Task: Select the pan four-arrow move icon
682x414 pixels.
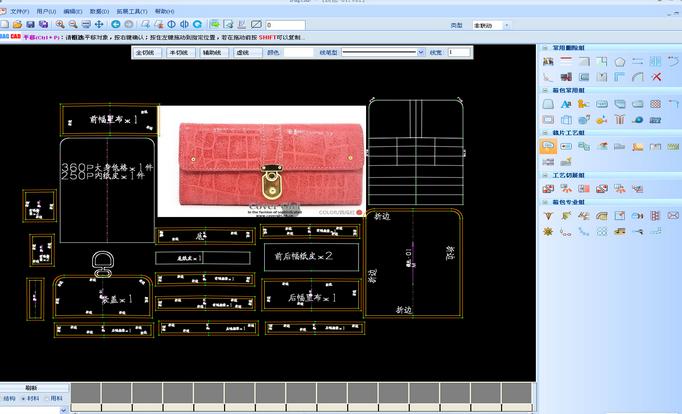Action: (99, 24)
